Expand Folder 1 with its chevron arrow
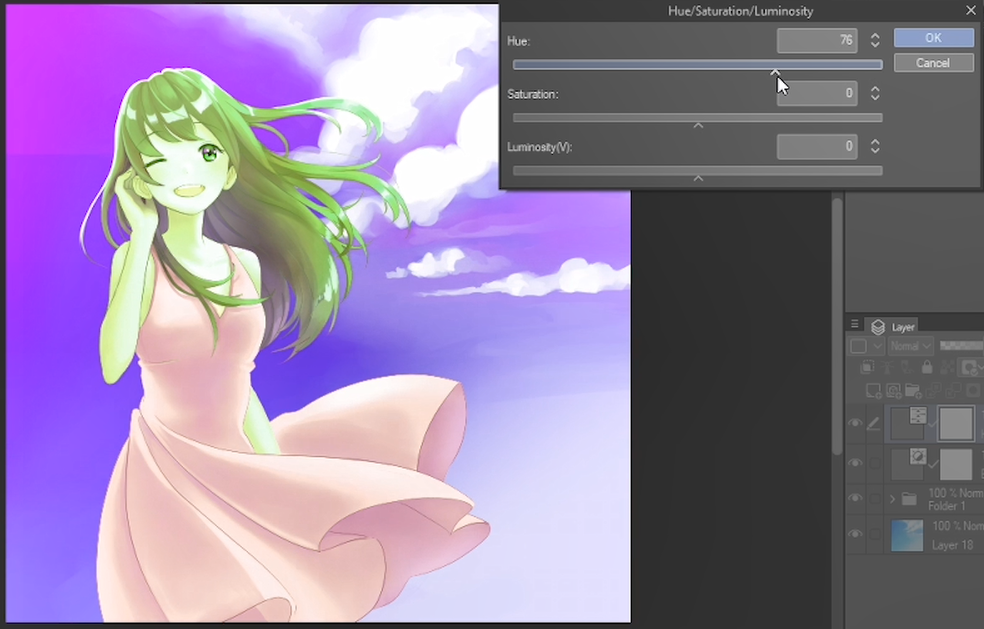Screen dimensions: 984x629 [892, 498]
